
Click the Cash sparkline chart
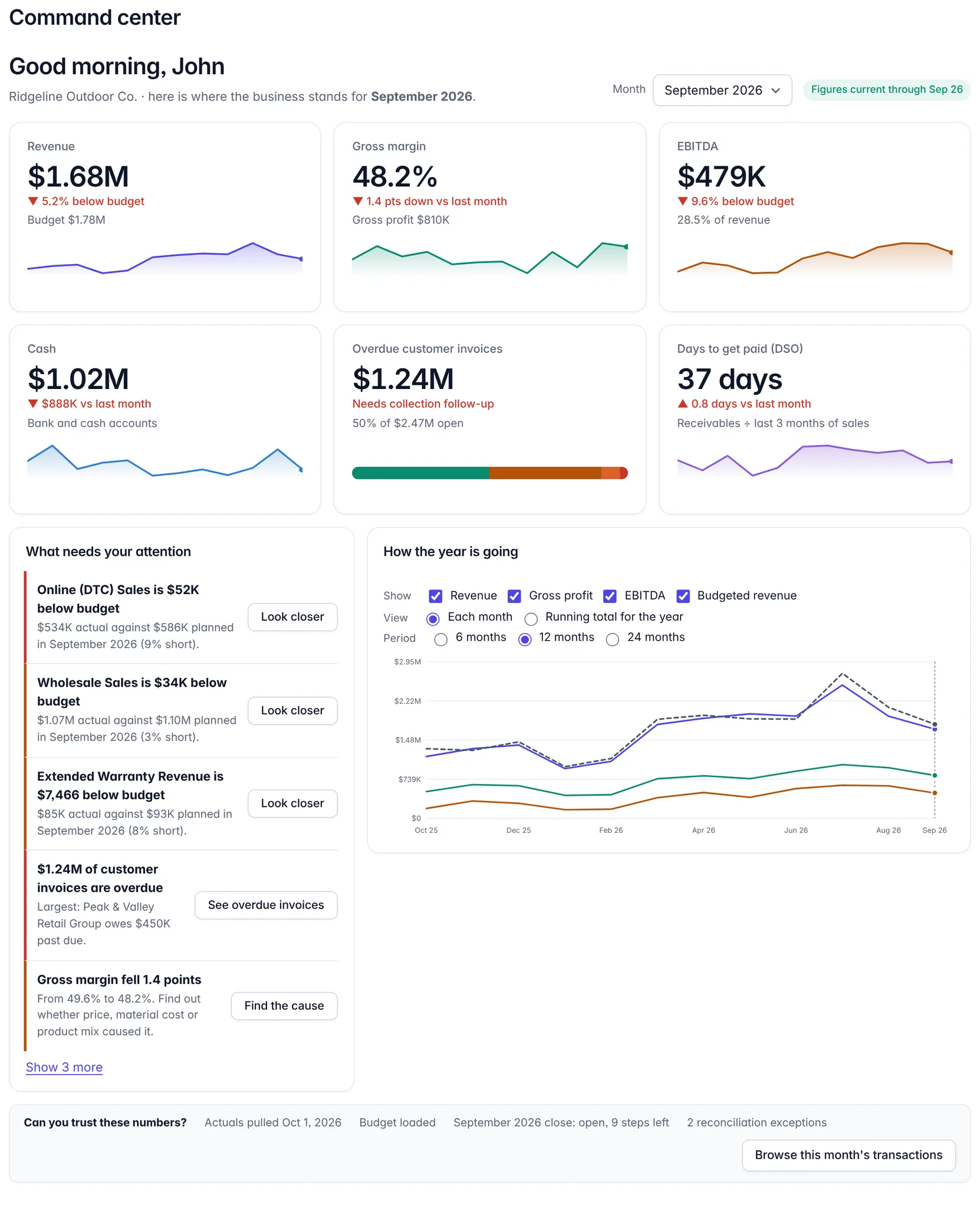[165, 461]
